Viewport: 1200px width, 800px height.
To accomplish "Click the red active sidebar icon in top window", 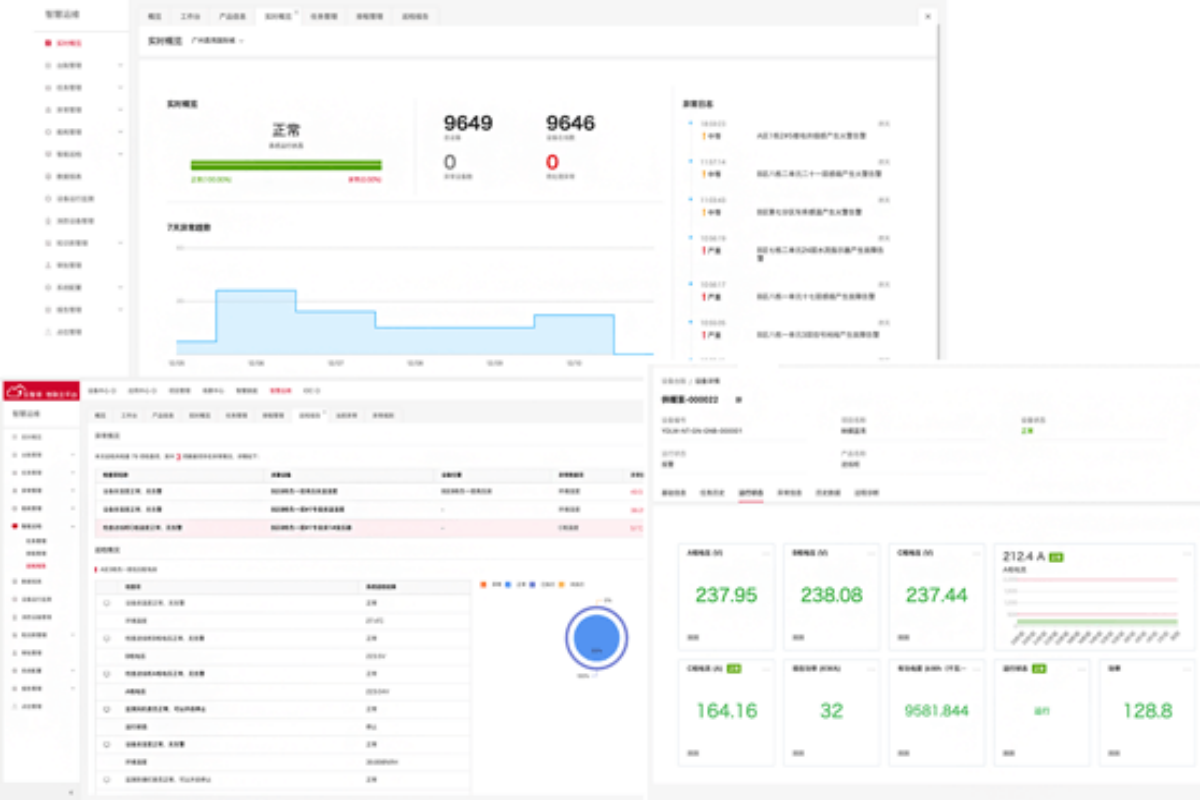I will click(48, 43).
